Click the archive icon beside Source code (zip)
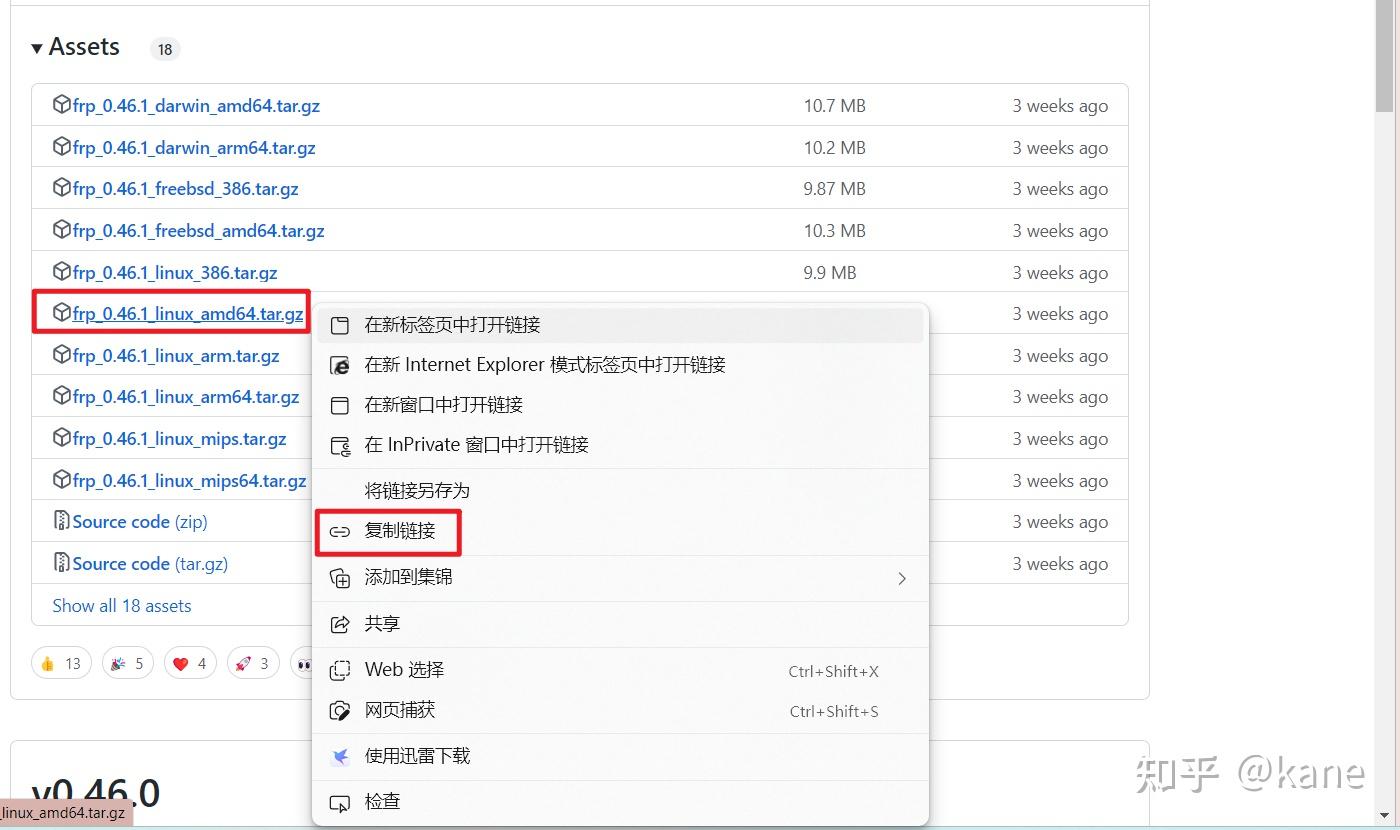The height and width of the screenshot is (830, 1400). coord(60,521)
